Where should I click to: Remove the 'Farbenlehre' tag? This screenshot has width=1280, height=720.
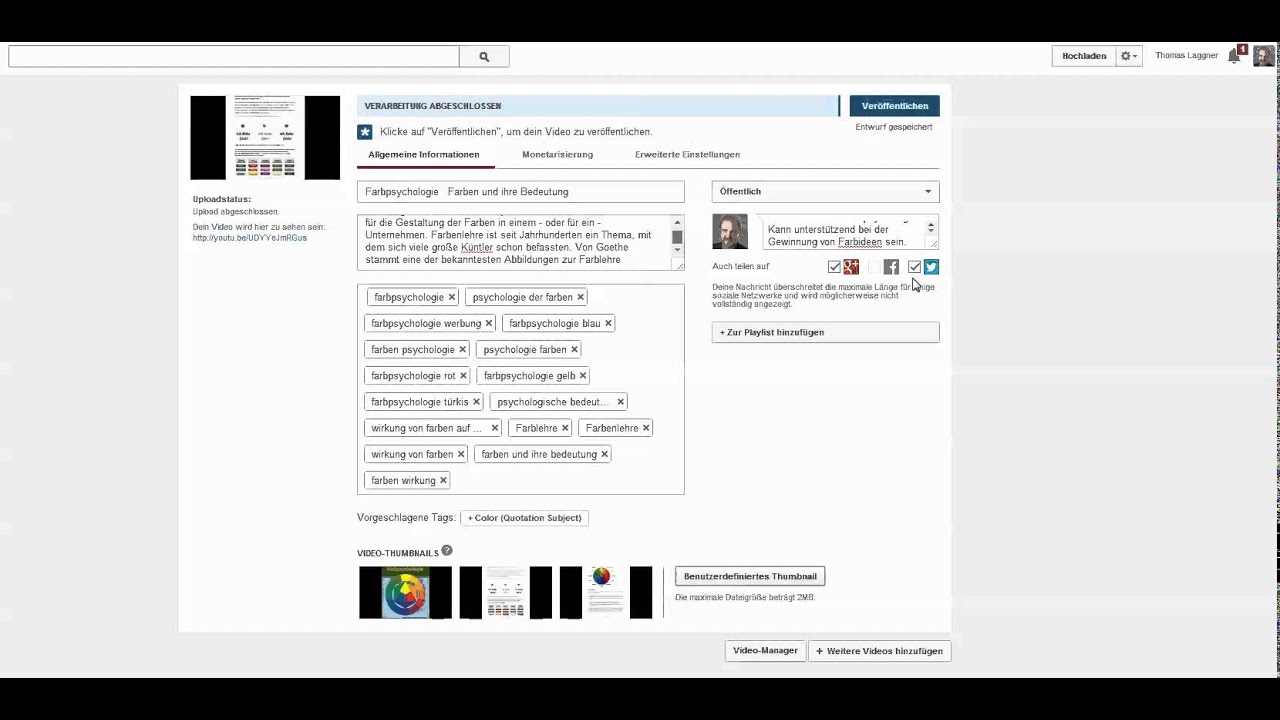(646, 428)
